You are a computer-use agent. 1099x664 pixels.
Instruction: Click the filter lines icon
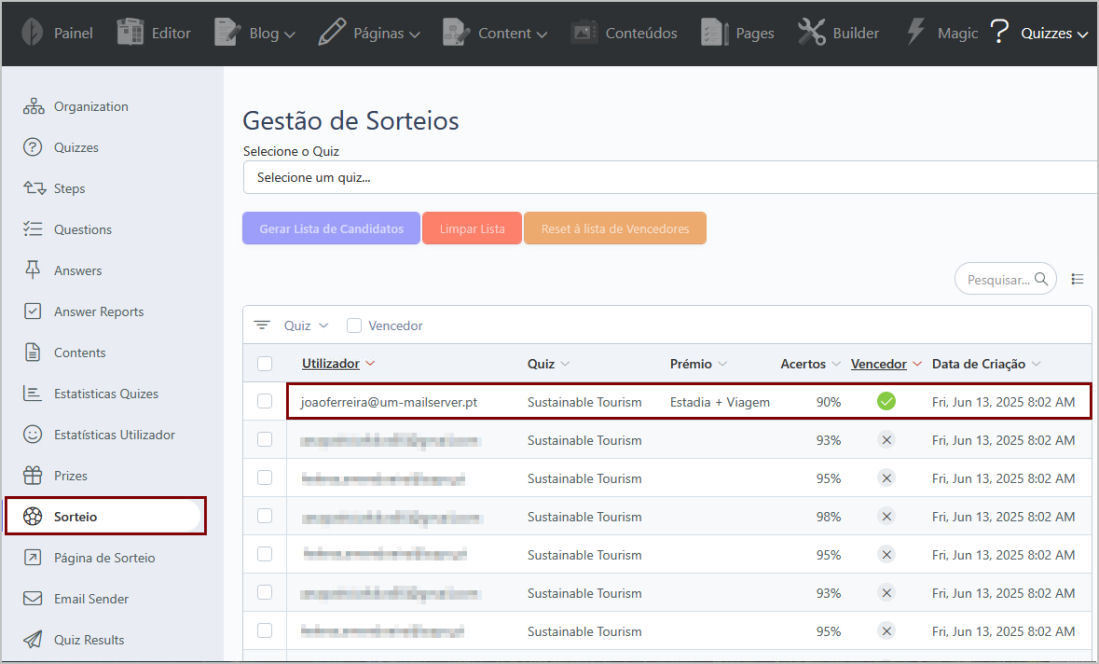point(262,325)
